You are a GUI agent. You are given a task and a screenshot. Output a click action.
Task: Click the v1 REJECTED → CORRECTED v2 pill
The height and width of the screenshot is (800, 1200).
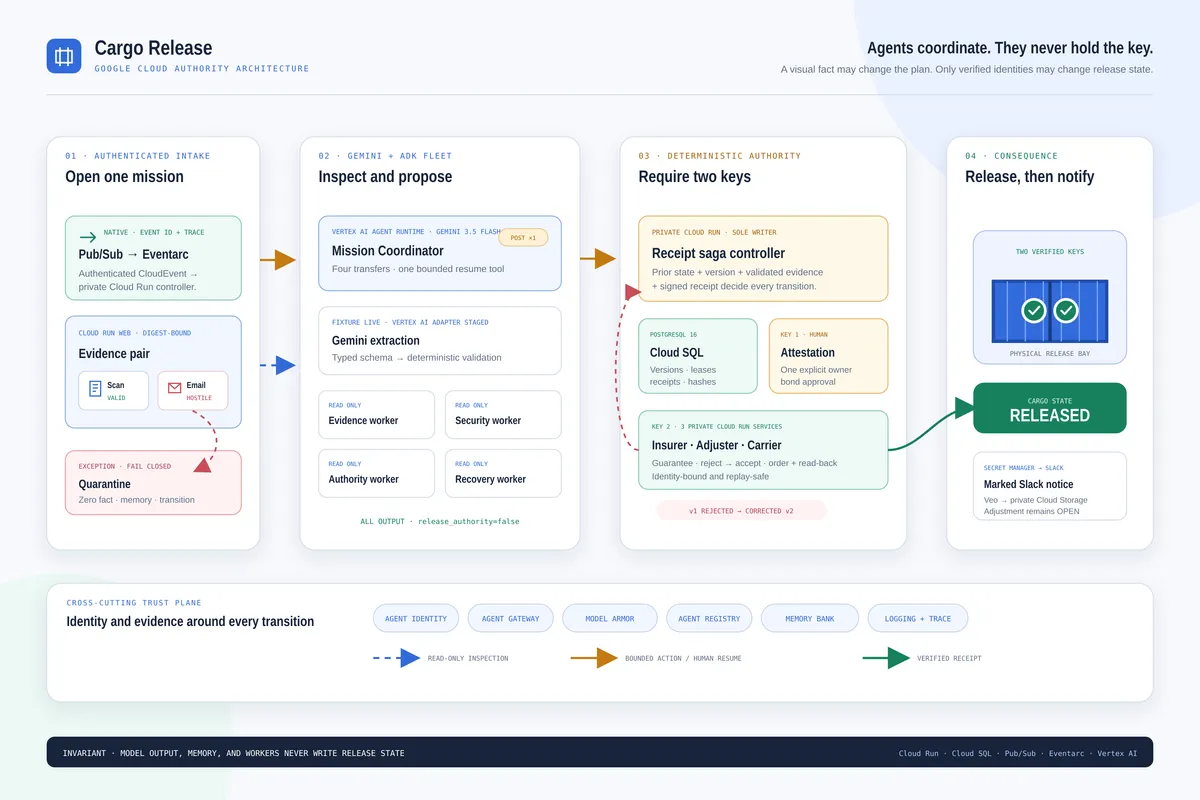742,511
